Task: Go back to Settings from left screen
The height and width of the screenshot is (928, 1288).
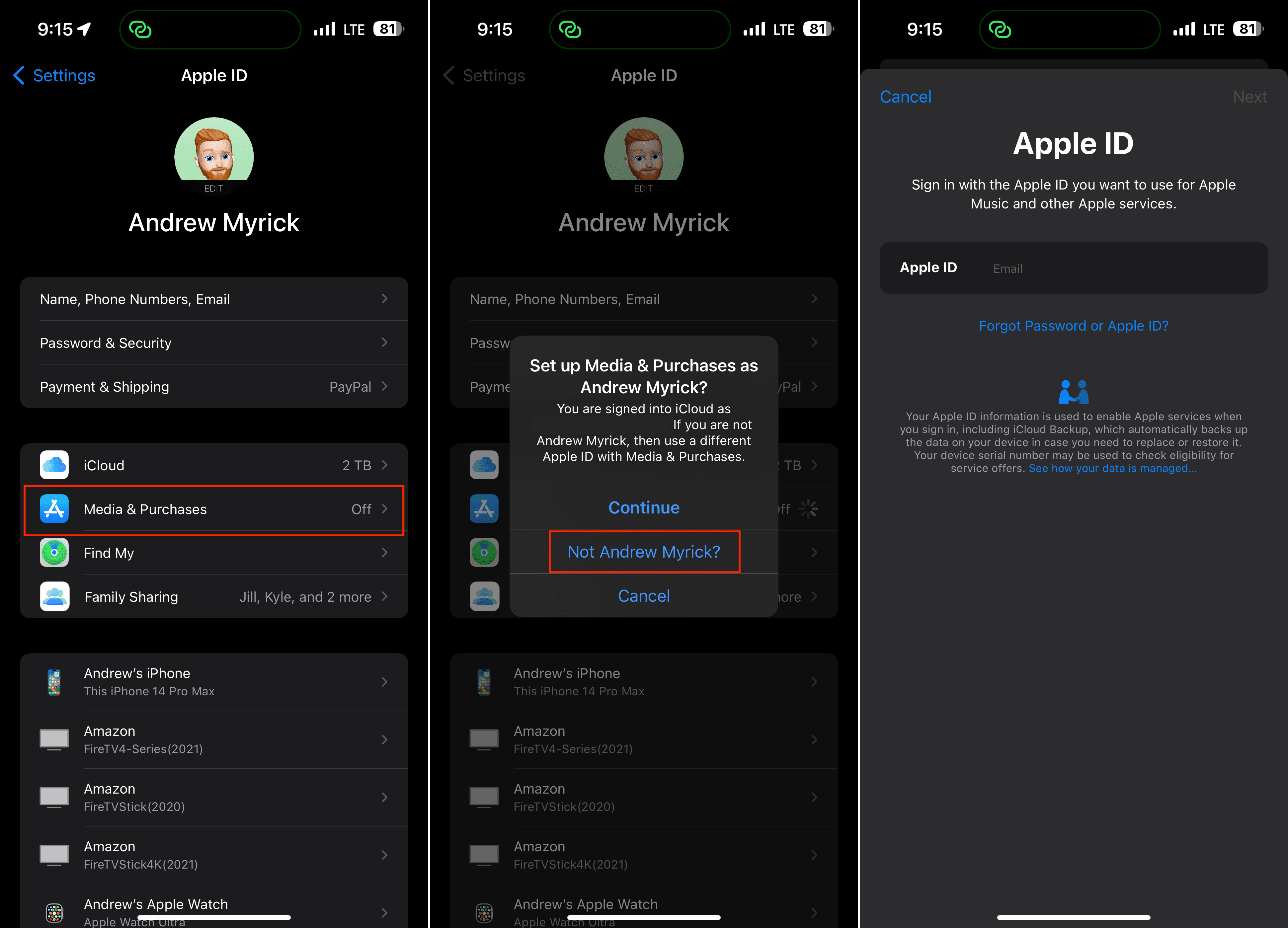Action: click(54, 75)
